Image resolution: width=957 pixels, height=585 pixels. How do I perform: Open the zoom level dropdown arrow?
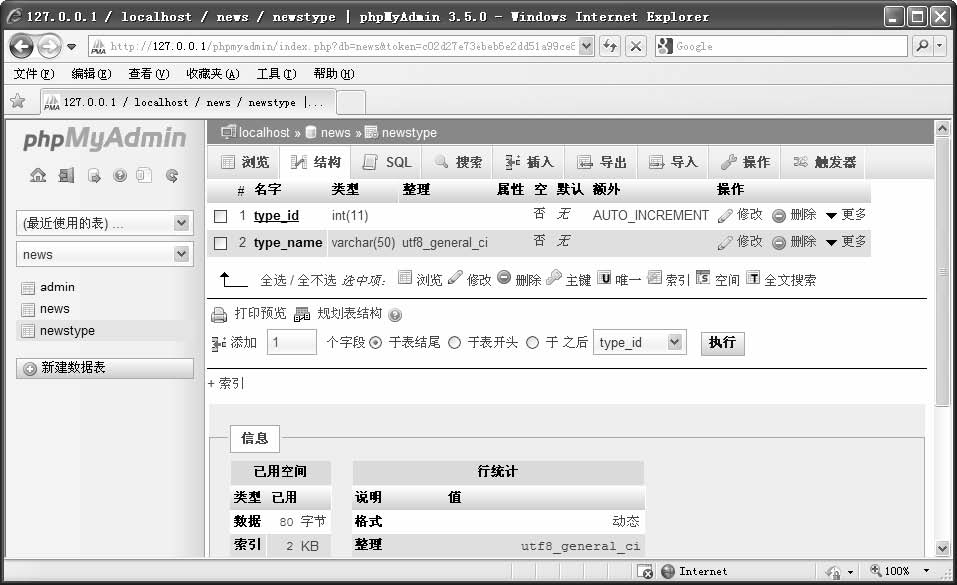[926, 570]
